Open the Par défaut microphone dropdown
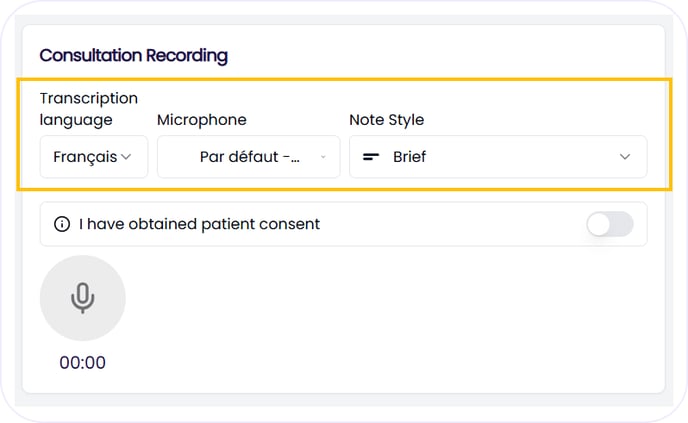The height and width of the screenshot is (423, 688). (248, 157)
